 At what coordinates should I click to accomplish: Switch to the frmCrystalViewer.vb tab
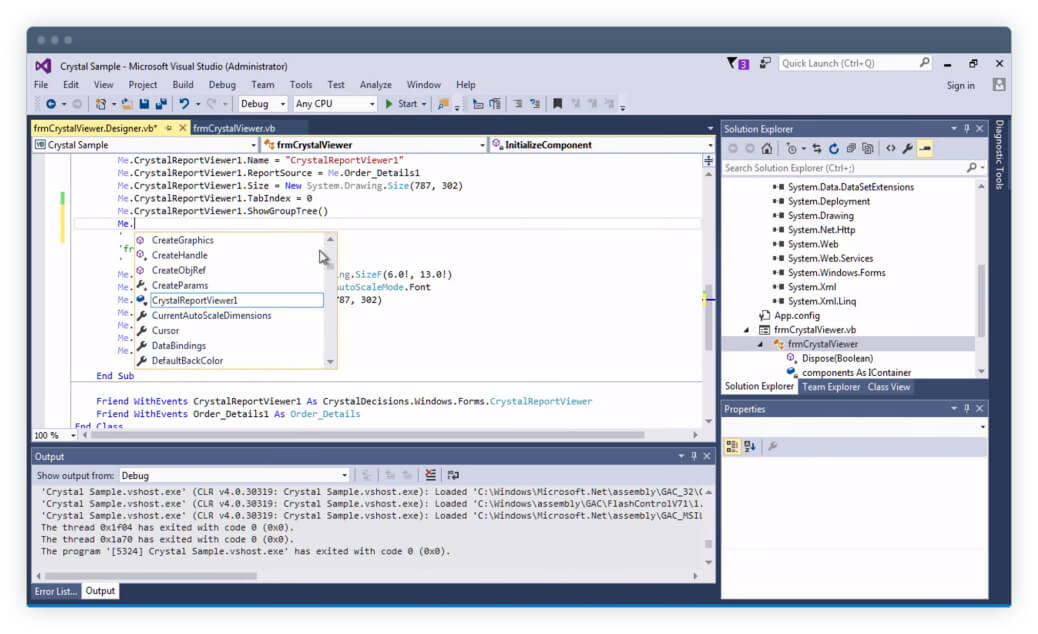234,128
